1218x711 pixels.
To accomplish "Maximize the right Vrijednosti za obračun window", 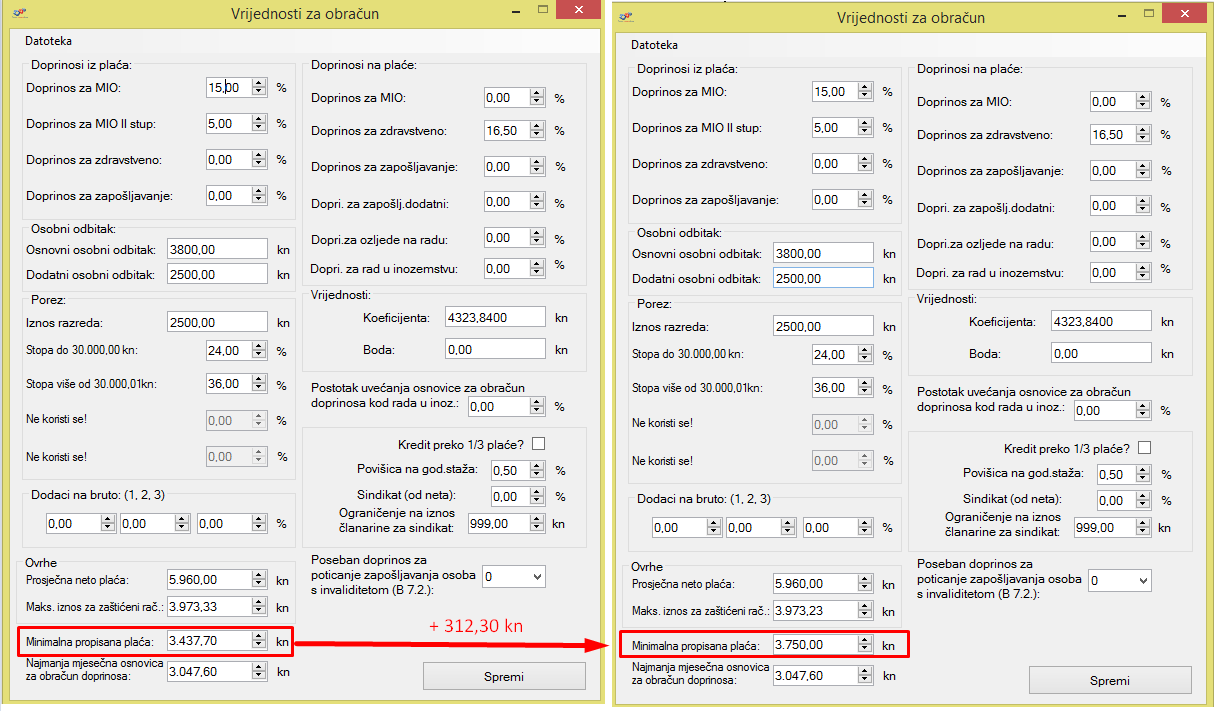I will pyautogui.click(x=1150, y=12).
